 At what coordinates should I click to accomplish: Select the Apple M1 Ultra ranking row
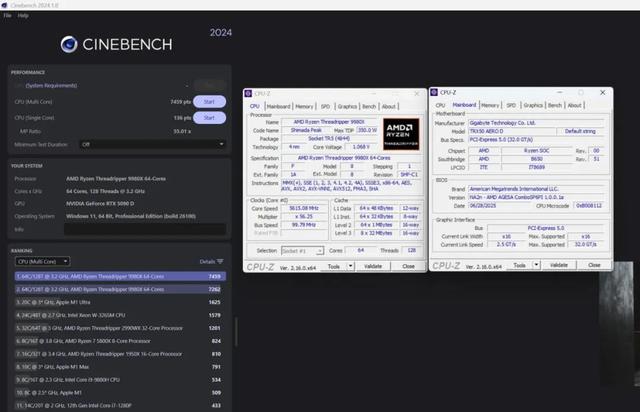[120, 302]
